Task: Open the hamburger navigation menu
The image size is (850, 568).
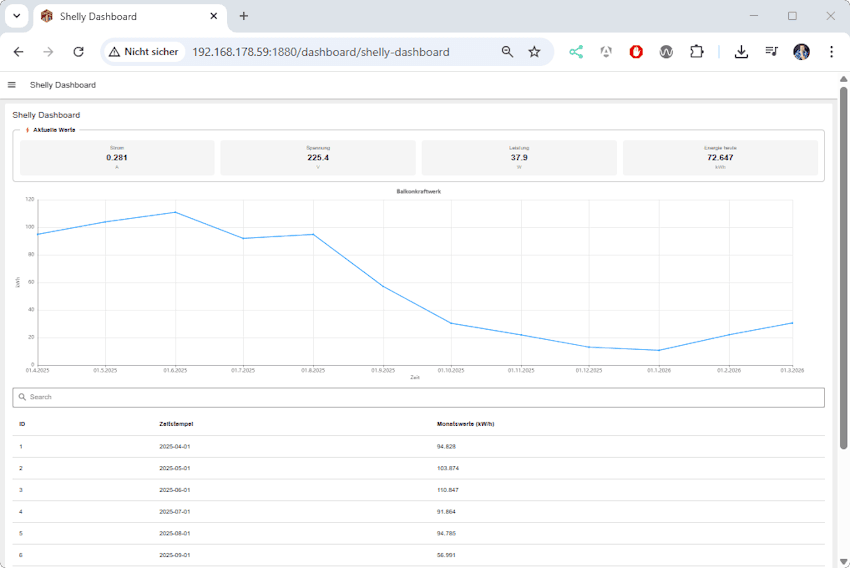Action: tap(11, 85)
